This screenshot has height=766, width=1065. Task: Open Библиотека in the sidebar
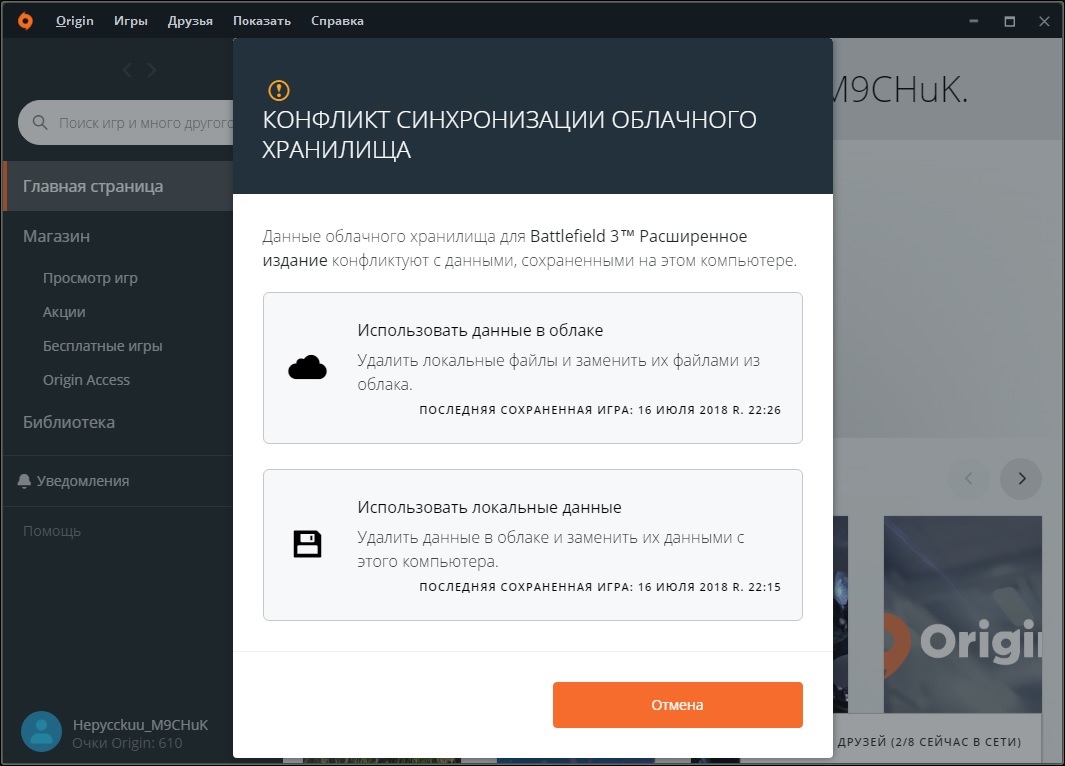coord(69,422)
